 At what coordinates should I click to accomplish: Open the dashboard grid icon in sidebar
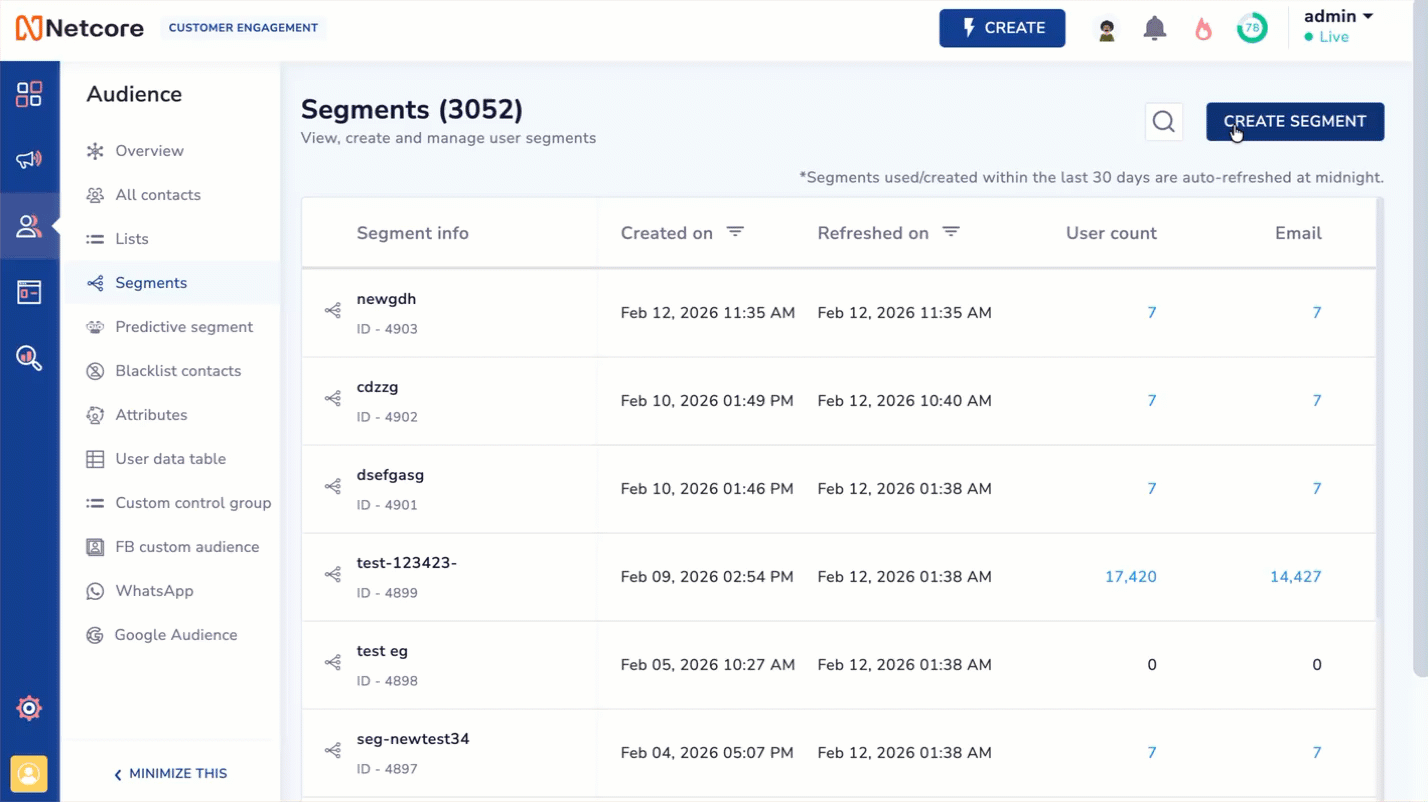pos(30,93)
